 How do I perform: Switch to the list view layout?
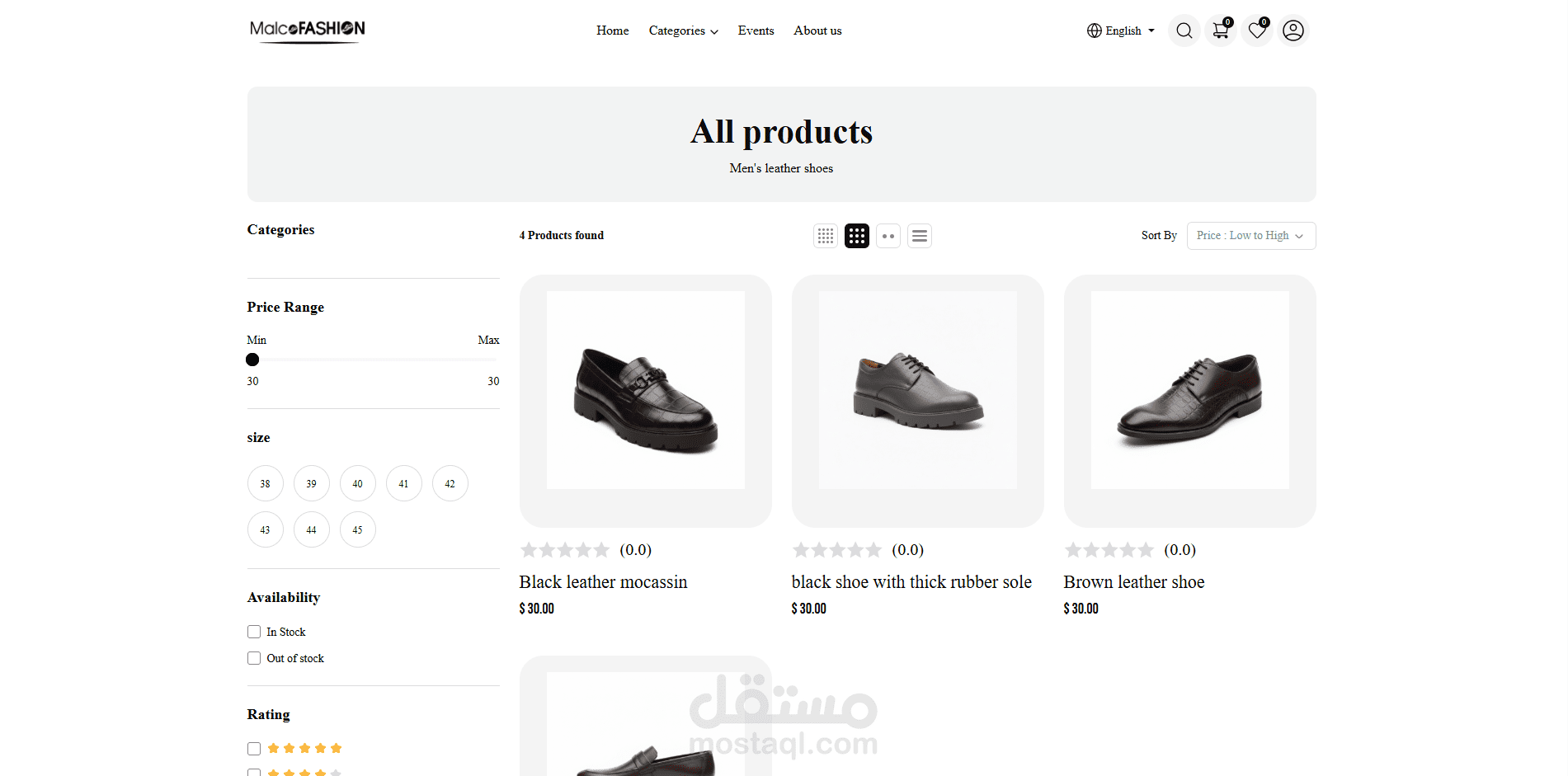[x=920, y=236]
